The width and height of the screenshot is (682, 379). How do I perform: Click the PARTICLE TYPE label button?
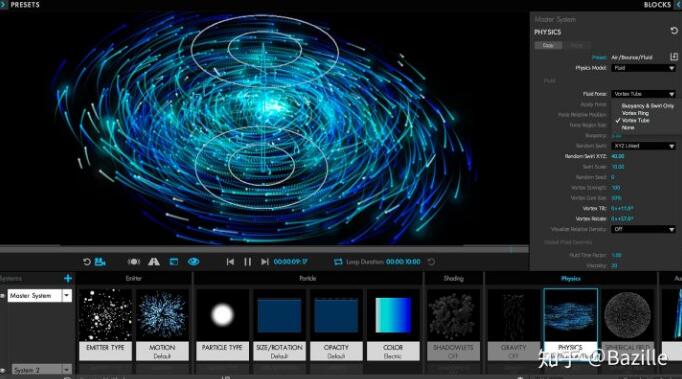(x=222, y=351)
